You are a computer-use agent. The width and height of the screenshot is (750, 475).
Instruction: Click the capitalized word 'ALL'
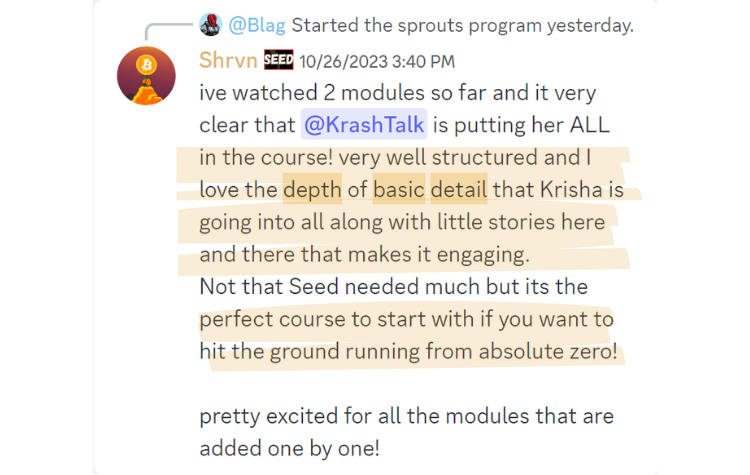(590, 125)
